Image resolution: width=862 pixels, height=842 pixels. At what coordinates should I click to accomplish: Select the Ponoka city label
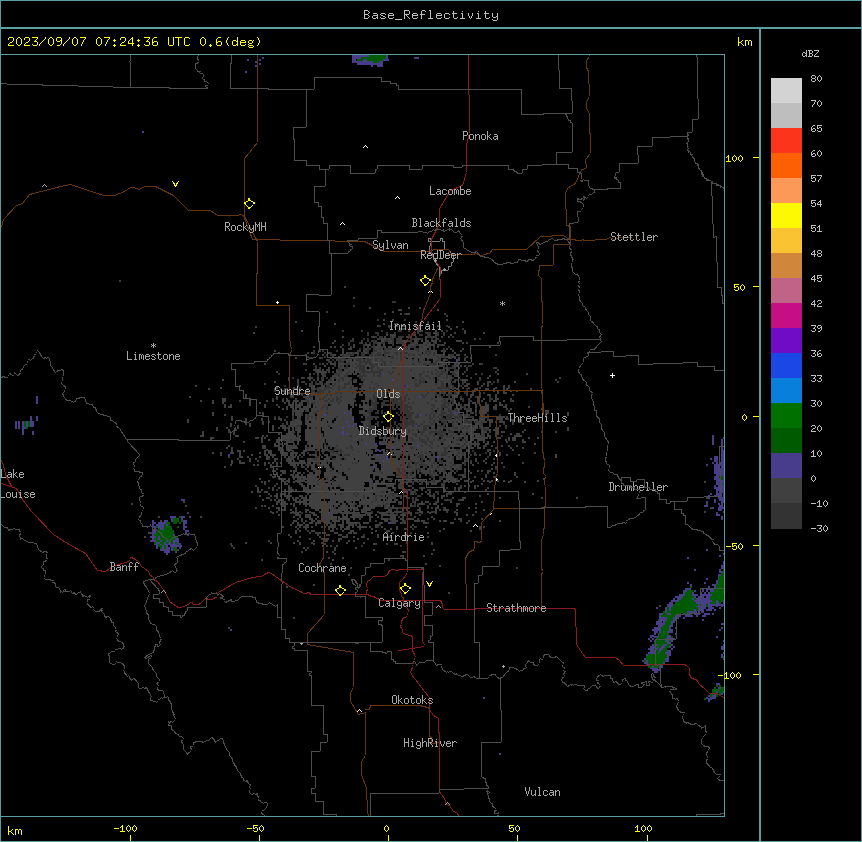pos(480,136)
